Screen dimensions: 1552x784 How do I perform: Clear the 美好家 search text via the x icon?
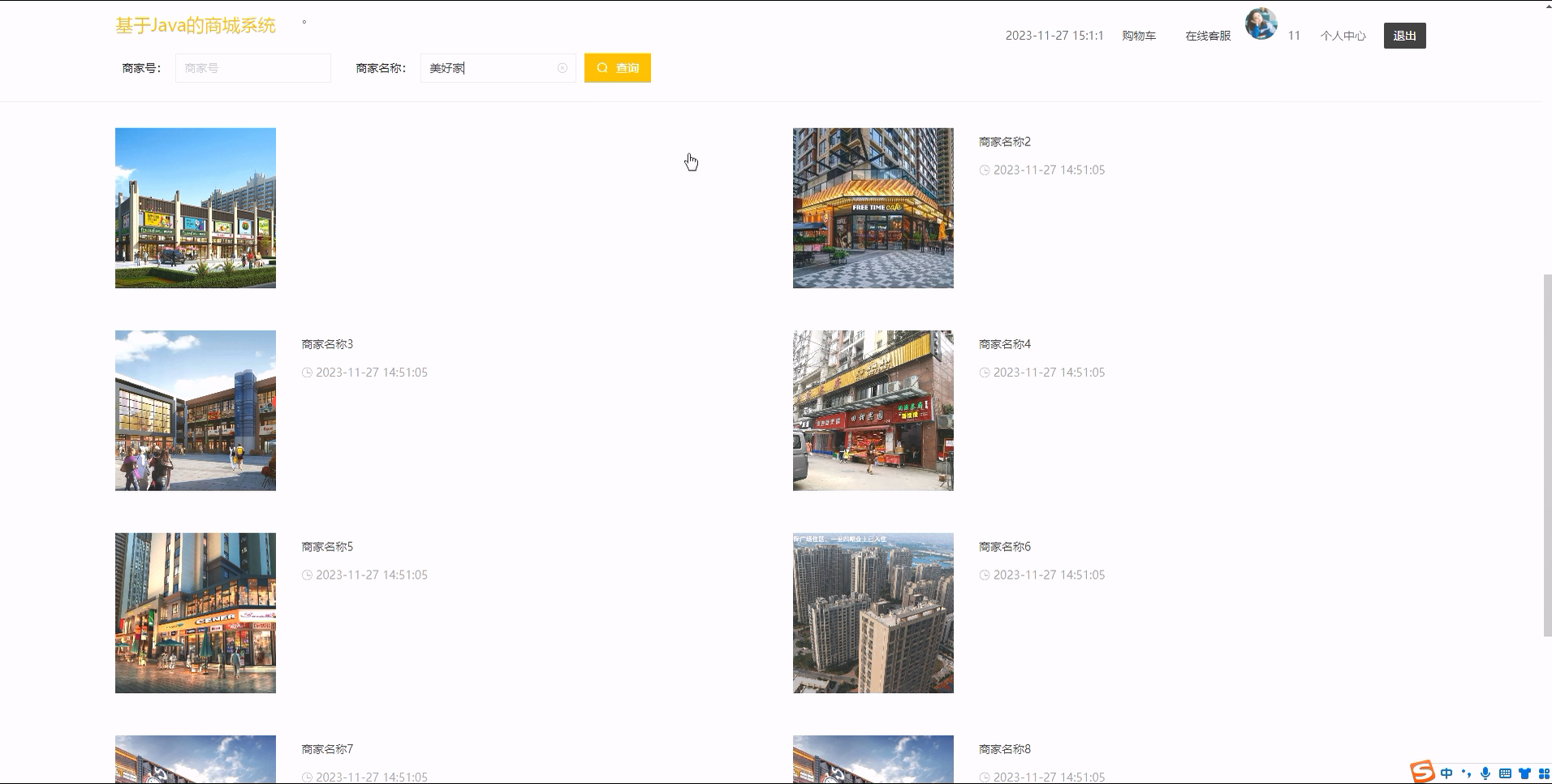click(563, 68)
